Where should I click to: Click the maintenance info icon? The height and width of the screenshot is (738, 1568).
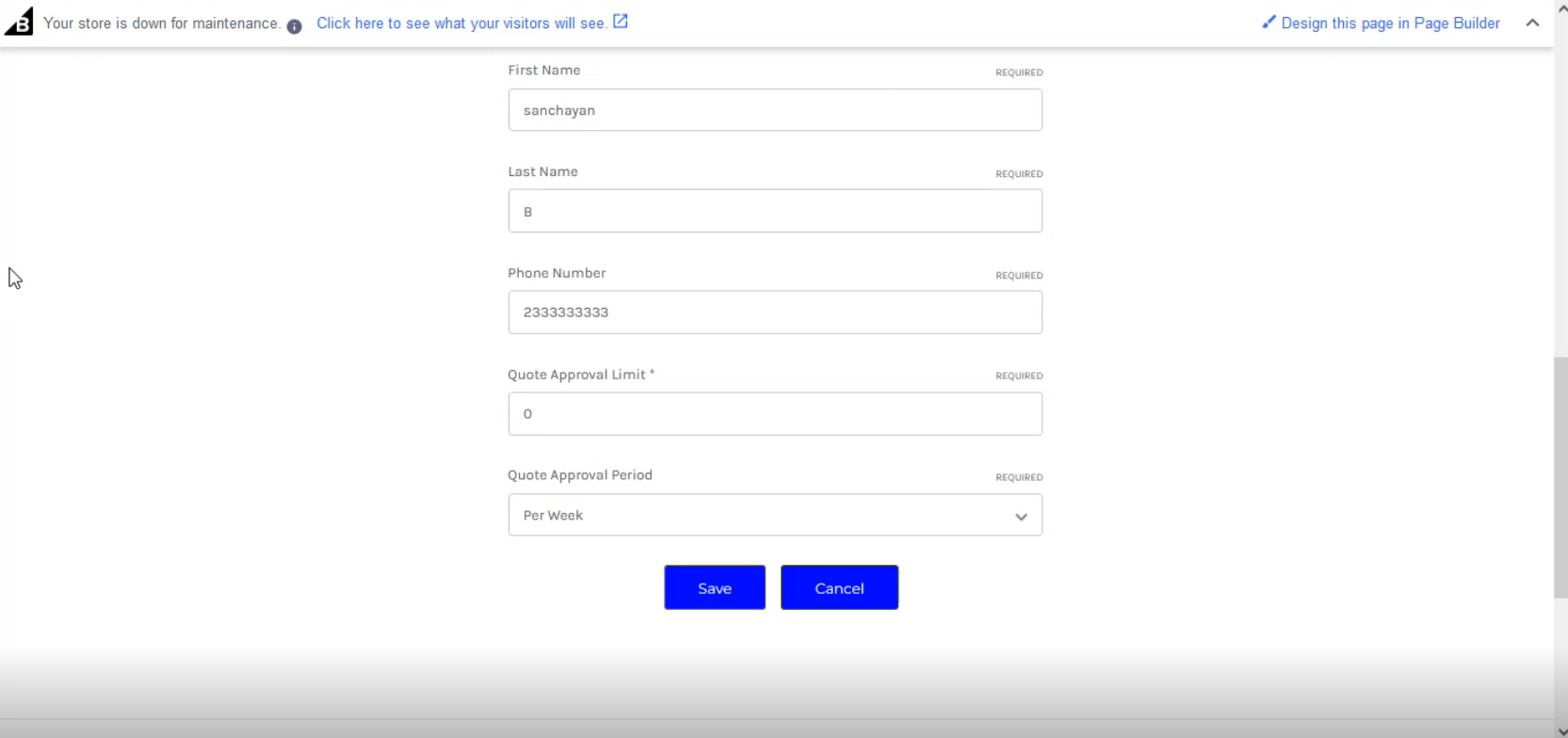[295, 26]
